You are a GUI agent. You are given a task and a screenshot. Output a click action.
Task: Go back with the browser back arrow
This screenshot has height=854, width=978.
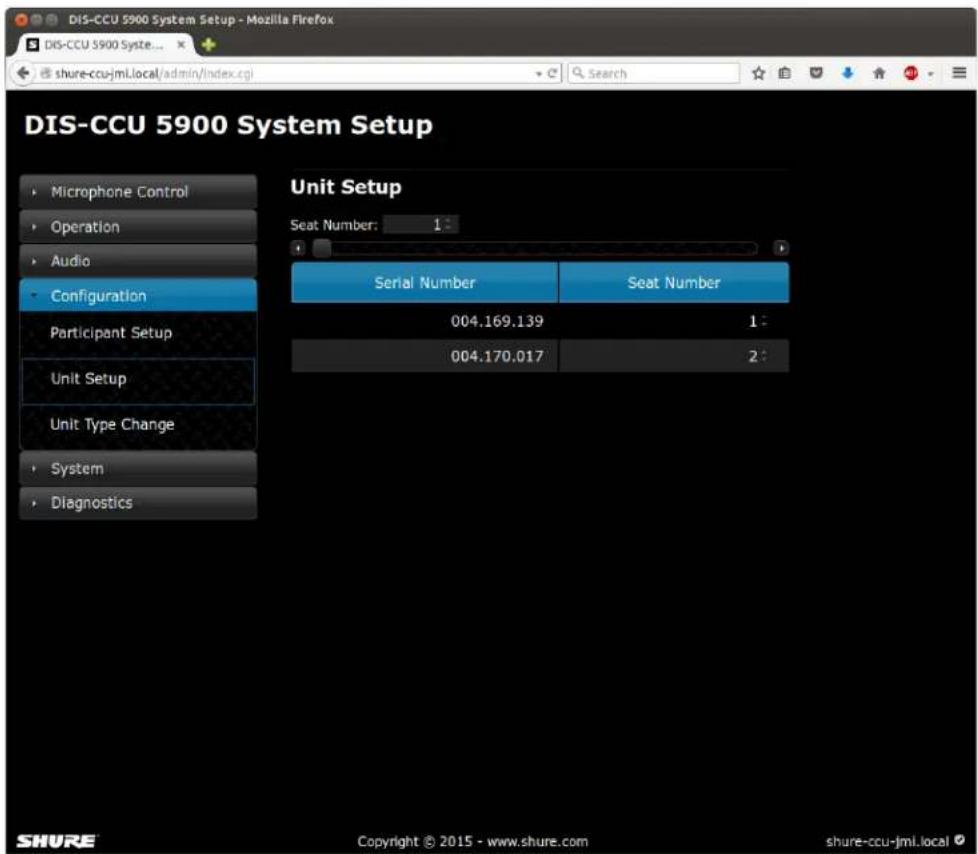[23, 73]
